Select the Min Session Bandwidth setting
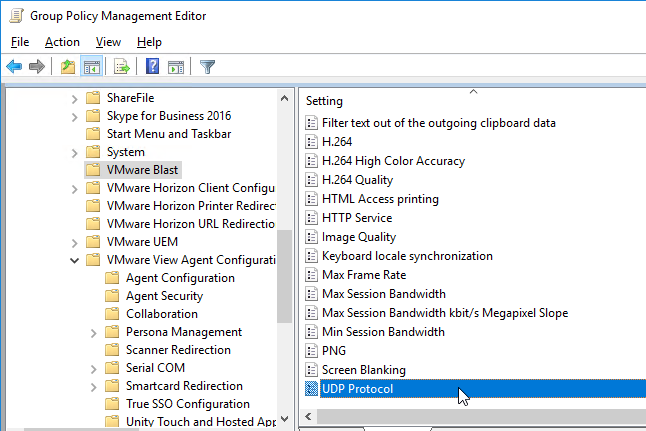The width and height of the screenshot is (646, 431). pos(383,332)
